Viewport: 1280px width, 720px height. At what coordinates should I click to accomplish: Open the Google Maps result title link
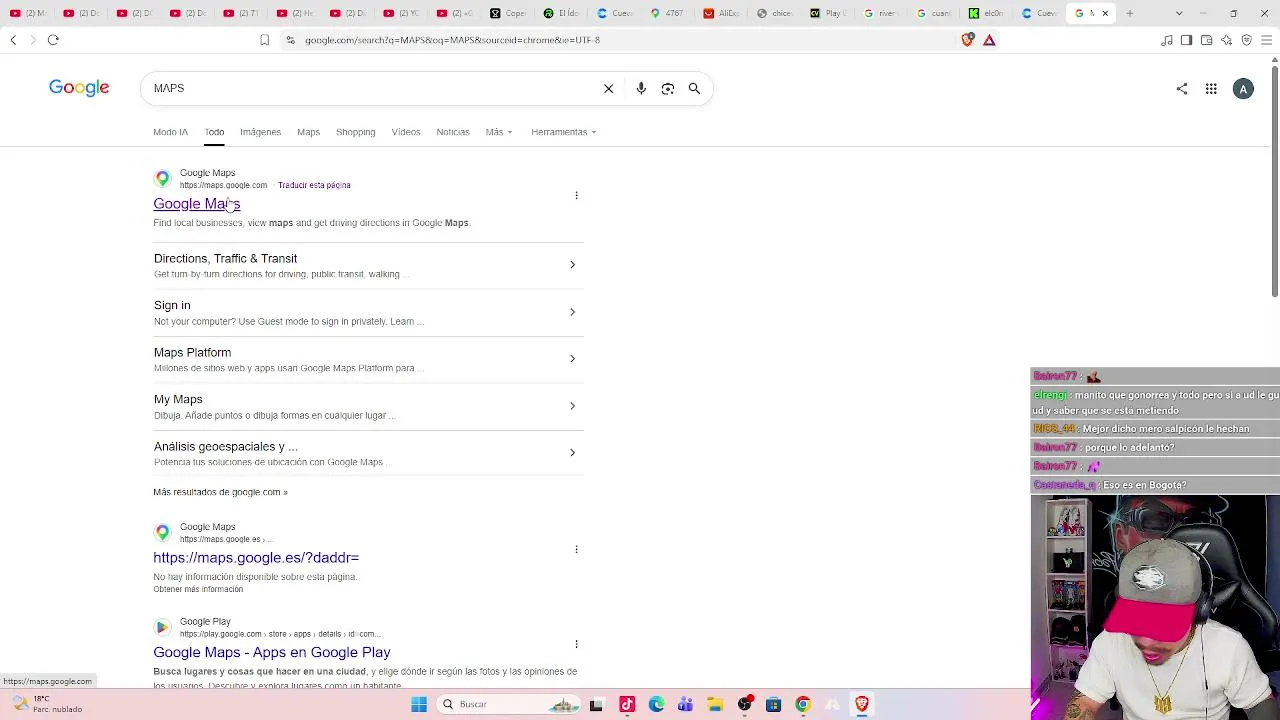tap(197, 204)
